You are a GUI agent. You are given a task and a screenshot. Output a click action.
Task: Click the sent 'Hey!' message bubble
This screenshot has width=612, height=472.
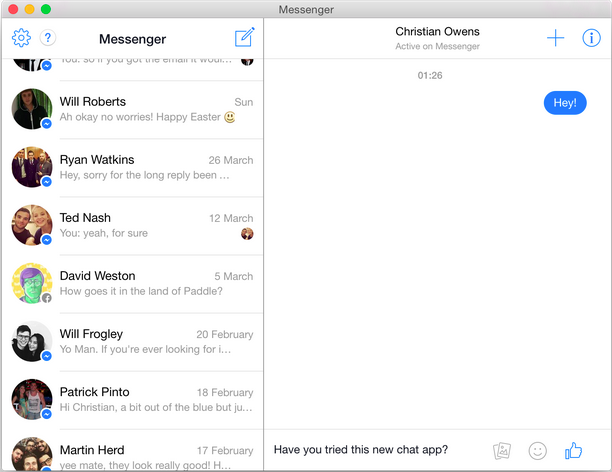[x=565, y=103]
